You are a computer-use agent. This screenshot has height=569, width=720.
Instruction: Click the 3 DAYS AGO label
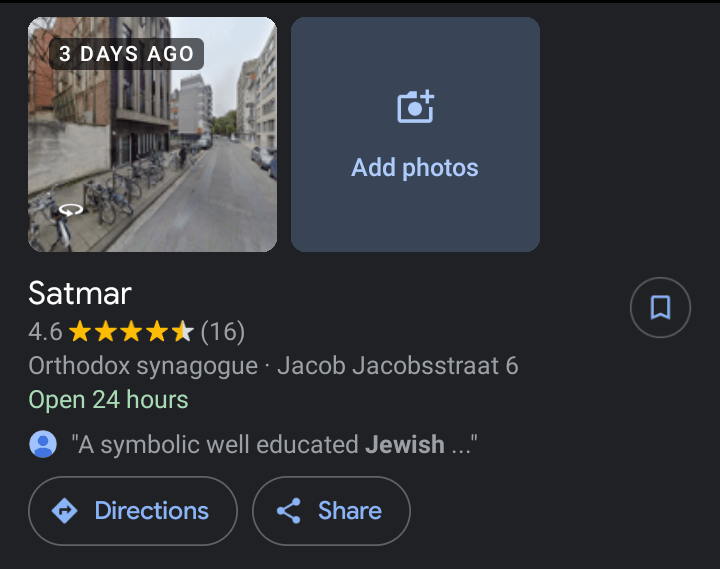click(126, 54)
